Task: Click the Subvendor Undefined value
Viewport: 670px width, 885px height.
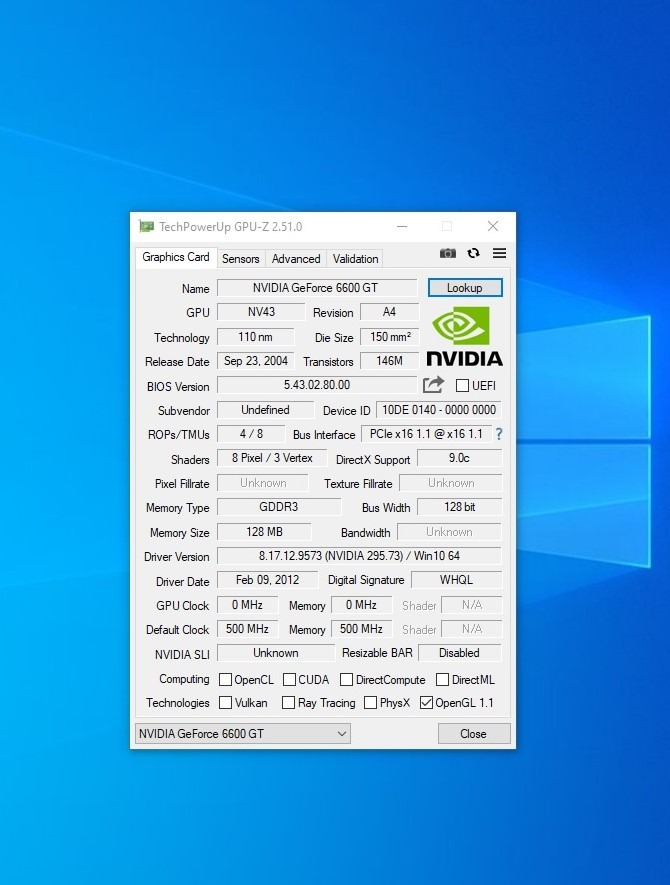Action: tap(265, 410)
